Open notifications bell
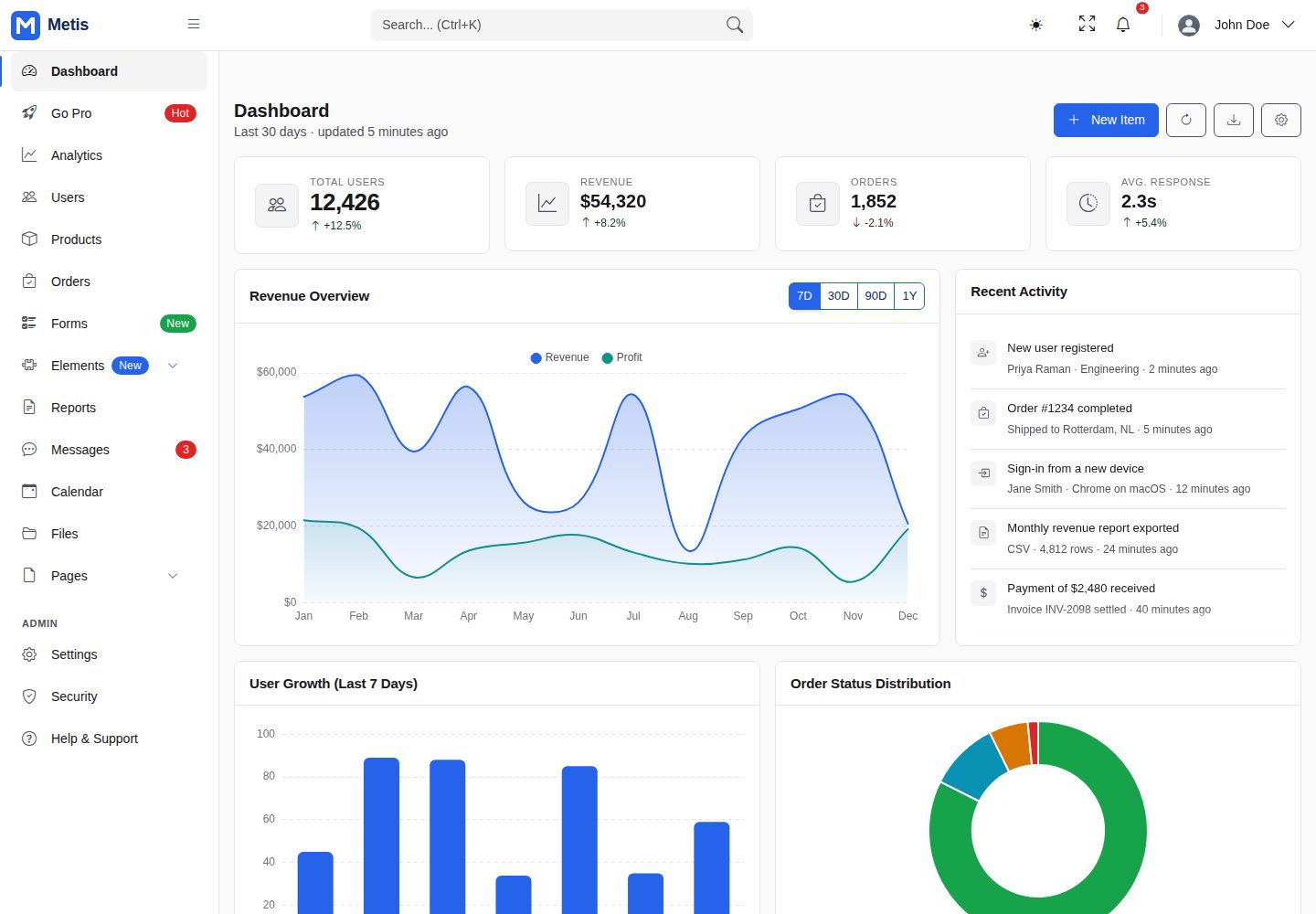This screenshot has height=914, width=1316. (x=1123, y=25)
